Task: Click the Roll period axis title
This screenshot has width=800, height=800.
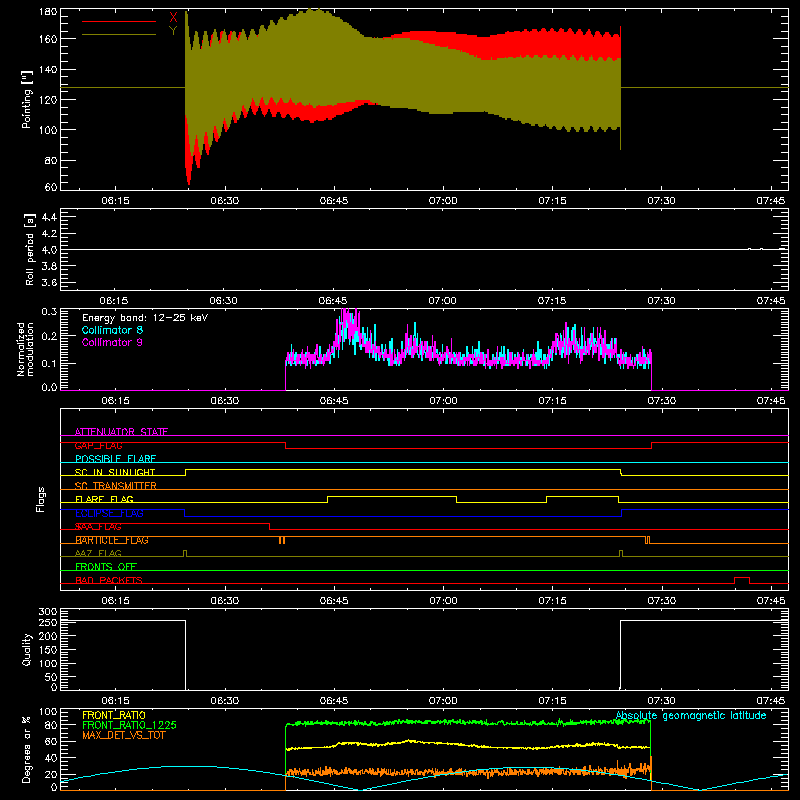Action: pyautogui.click(x=30, y=249)
